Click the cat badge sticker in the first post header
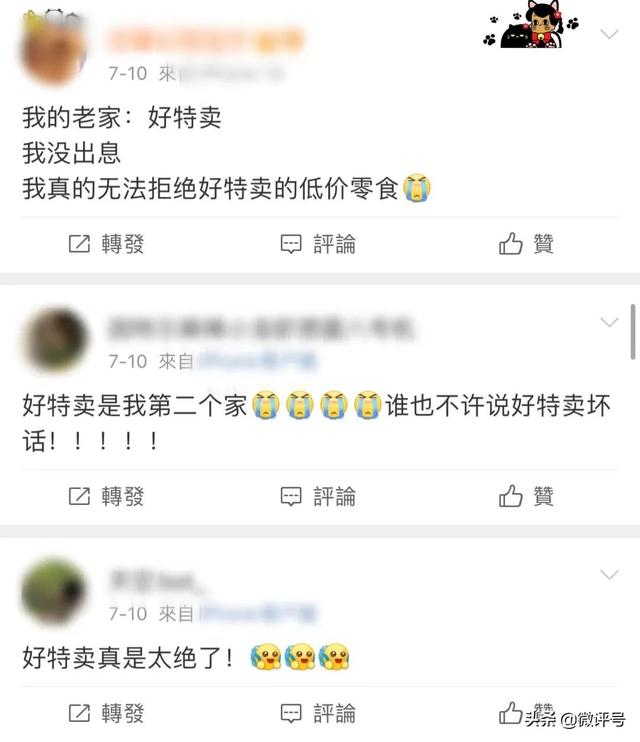 (x=530, y=25)
